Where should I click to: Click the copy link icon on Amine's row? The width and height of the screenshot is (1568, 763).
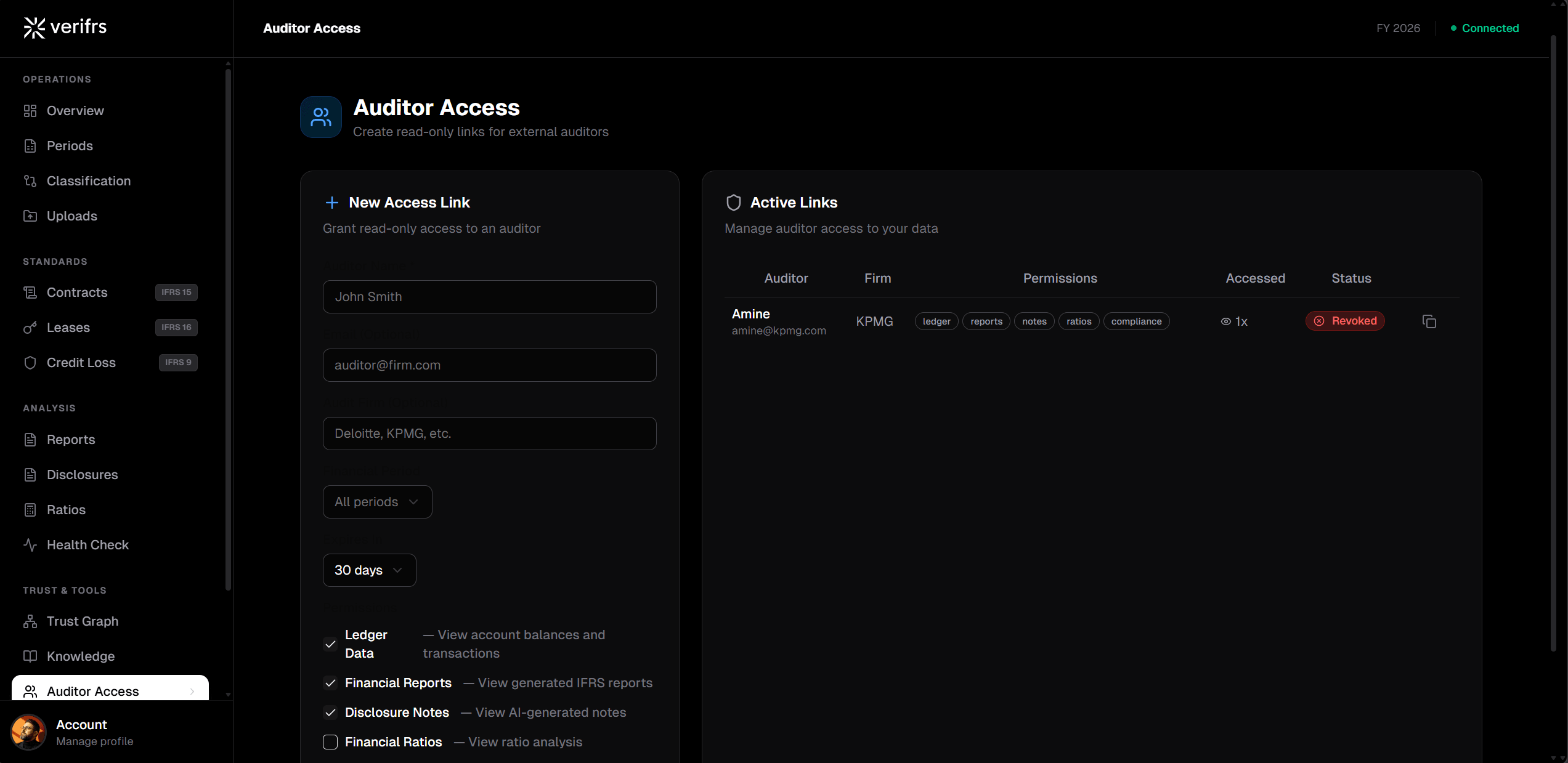pos(1429,321)
